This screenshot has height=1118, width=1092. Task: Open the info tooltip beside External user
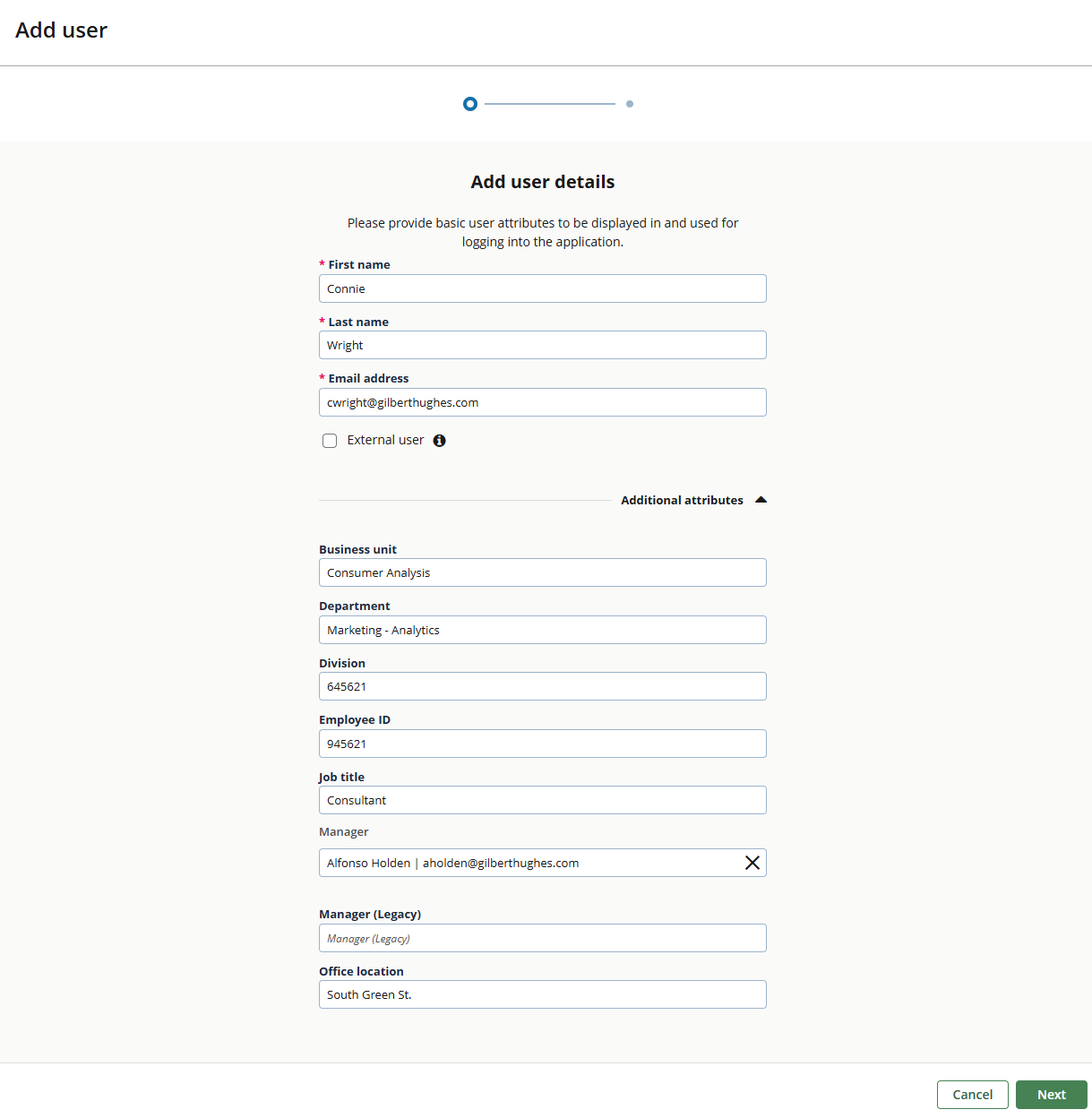[x=439, y=440]
